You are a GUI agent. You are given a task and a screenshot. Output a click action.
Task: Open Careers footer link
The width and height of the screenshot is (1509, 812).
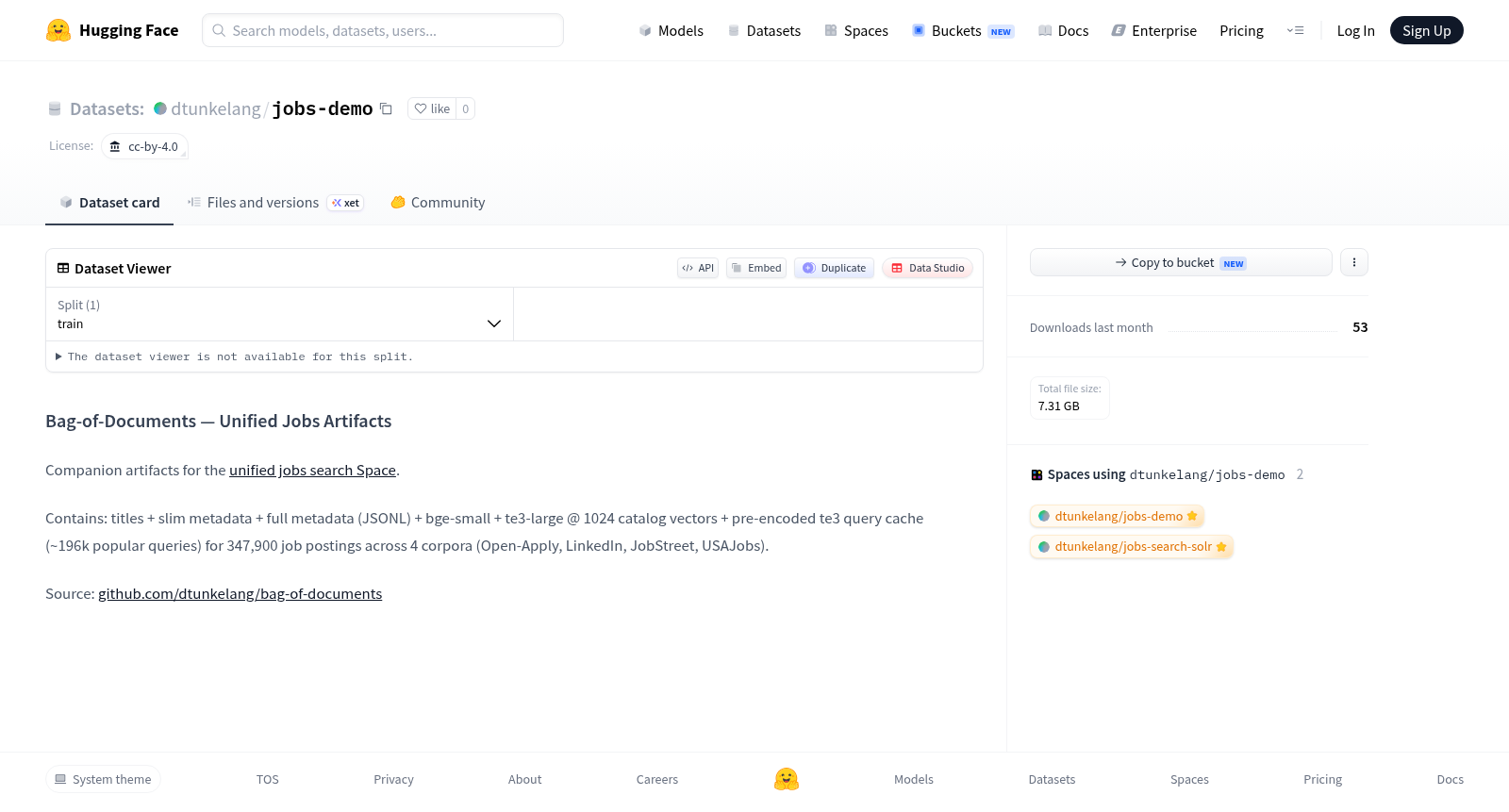[657, 779]
